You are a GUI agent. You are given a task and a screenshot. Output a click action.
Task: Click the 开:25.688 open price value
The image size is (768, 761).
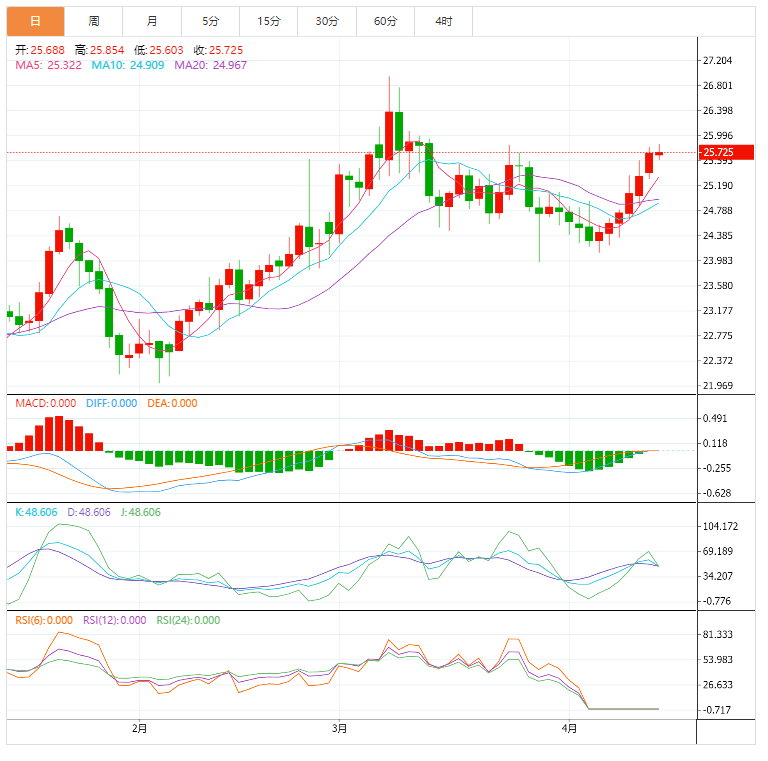pos(40,50)
